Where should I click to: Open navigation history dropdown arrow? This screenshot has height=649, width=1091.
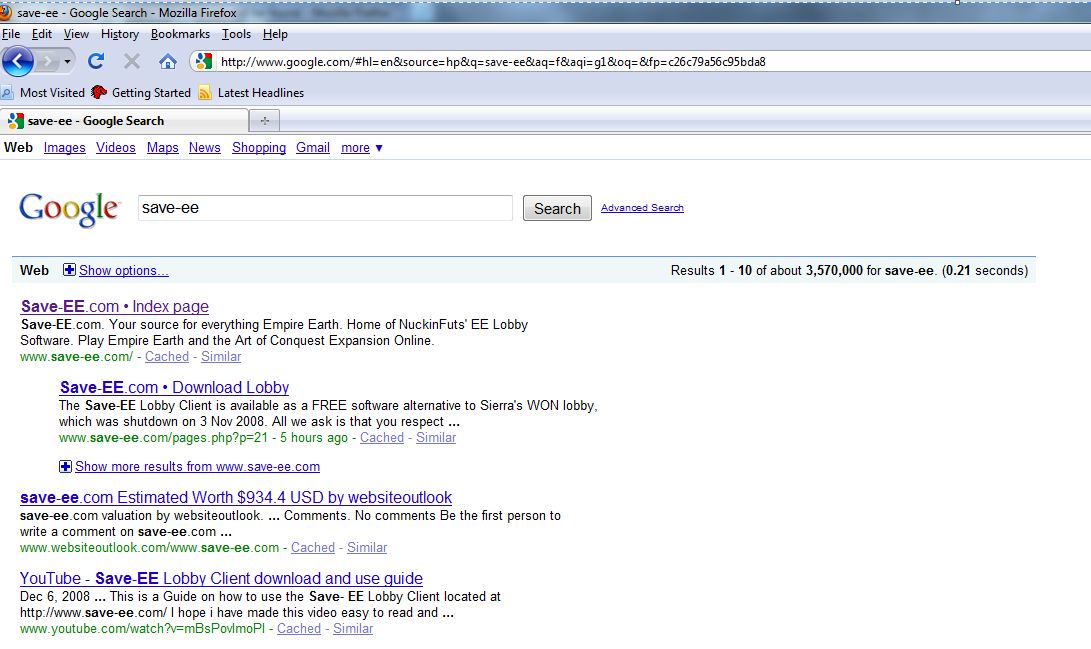tap(67, 61)
